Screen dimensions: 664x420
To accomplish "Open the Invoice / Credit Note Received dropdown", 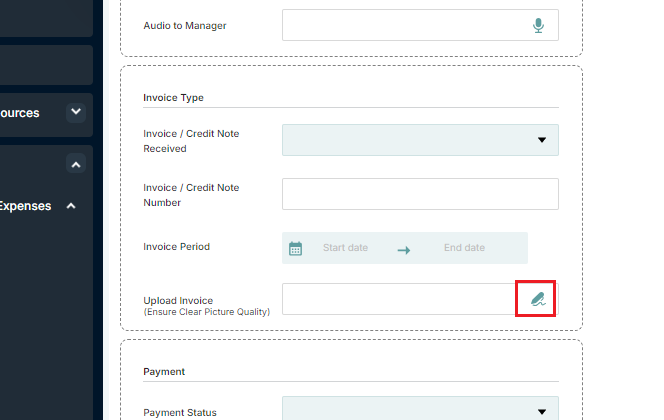I will 420,140.
